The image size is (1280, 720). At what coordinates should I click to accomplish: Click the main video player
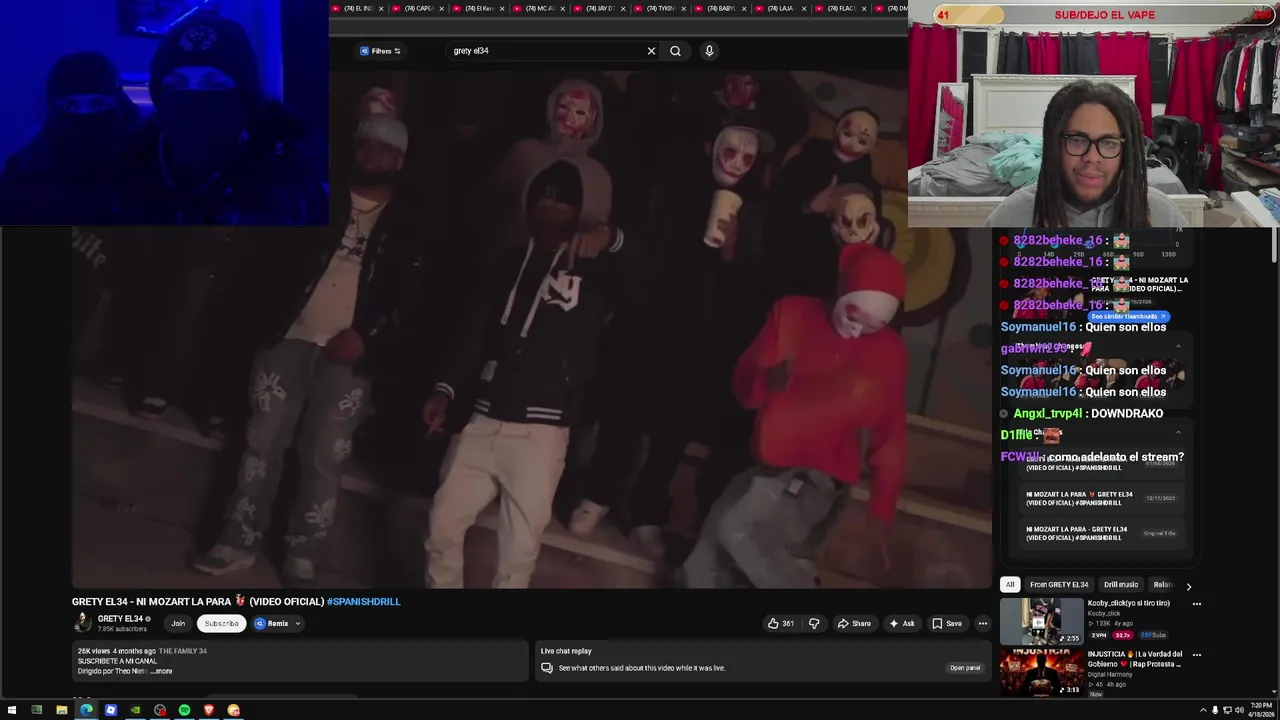coord(531,330)
